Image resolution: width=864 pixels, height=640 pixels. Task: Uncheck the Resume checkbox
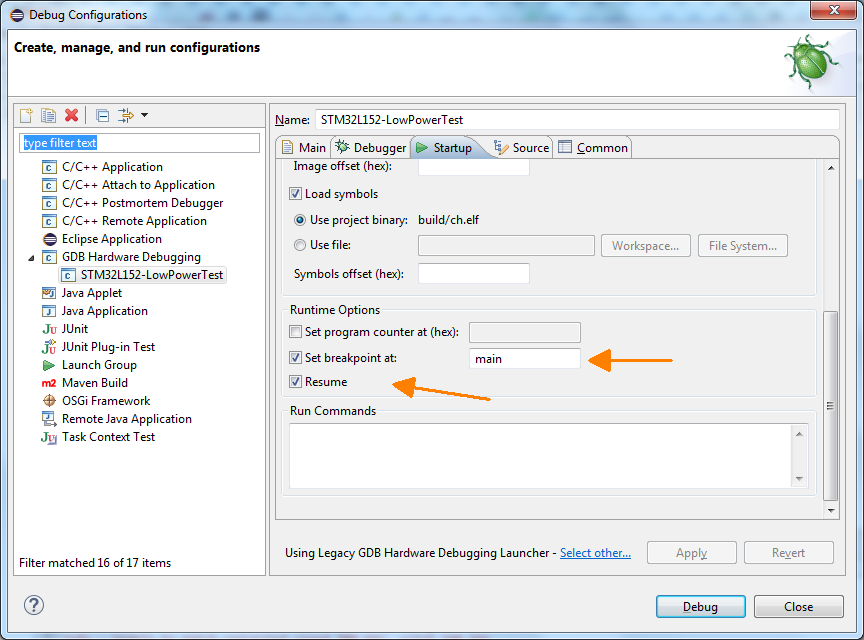(296, 382)
